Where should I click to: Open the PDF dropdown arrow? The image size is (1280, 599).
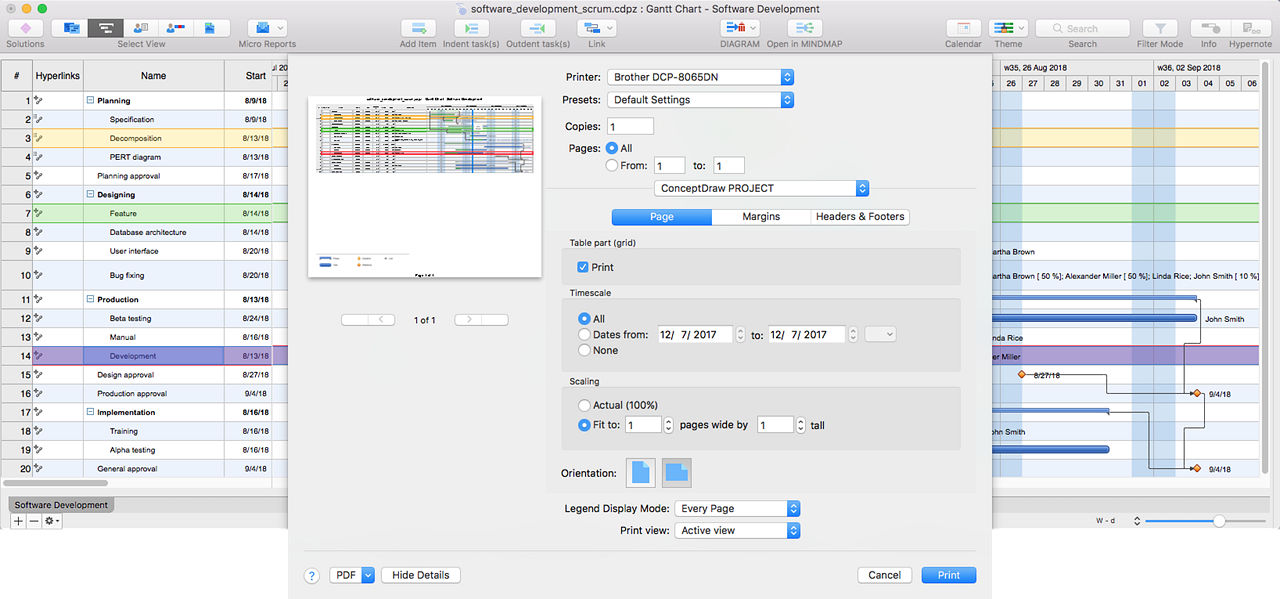tap(368, 575)
